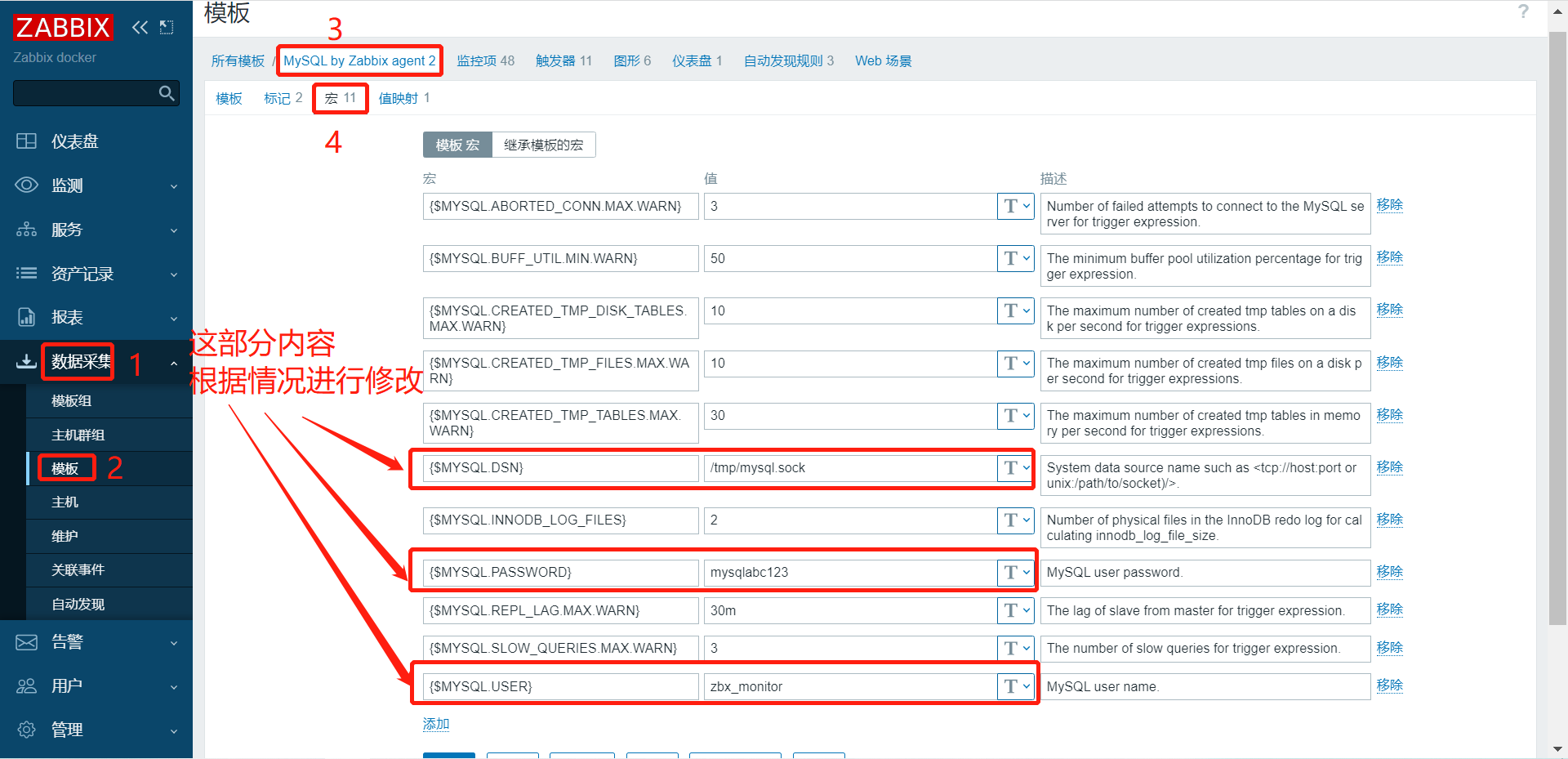Open the 标记 tab
1568x759 pixels.
point(283,98)
